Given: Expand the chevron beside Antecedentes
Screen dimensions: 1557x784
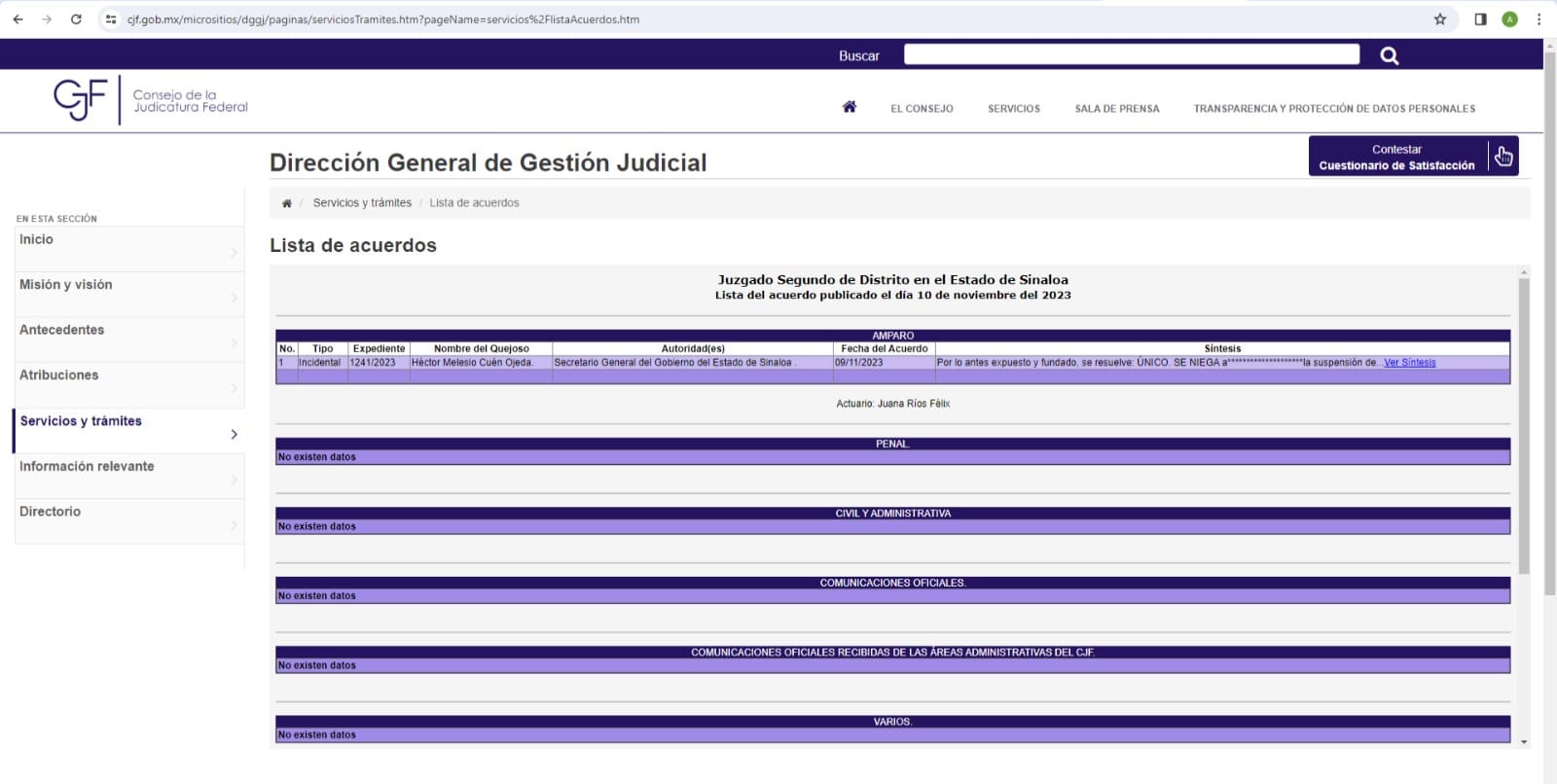Looking at the screenshot, I should point(235,343).
